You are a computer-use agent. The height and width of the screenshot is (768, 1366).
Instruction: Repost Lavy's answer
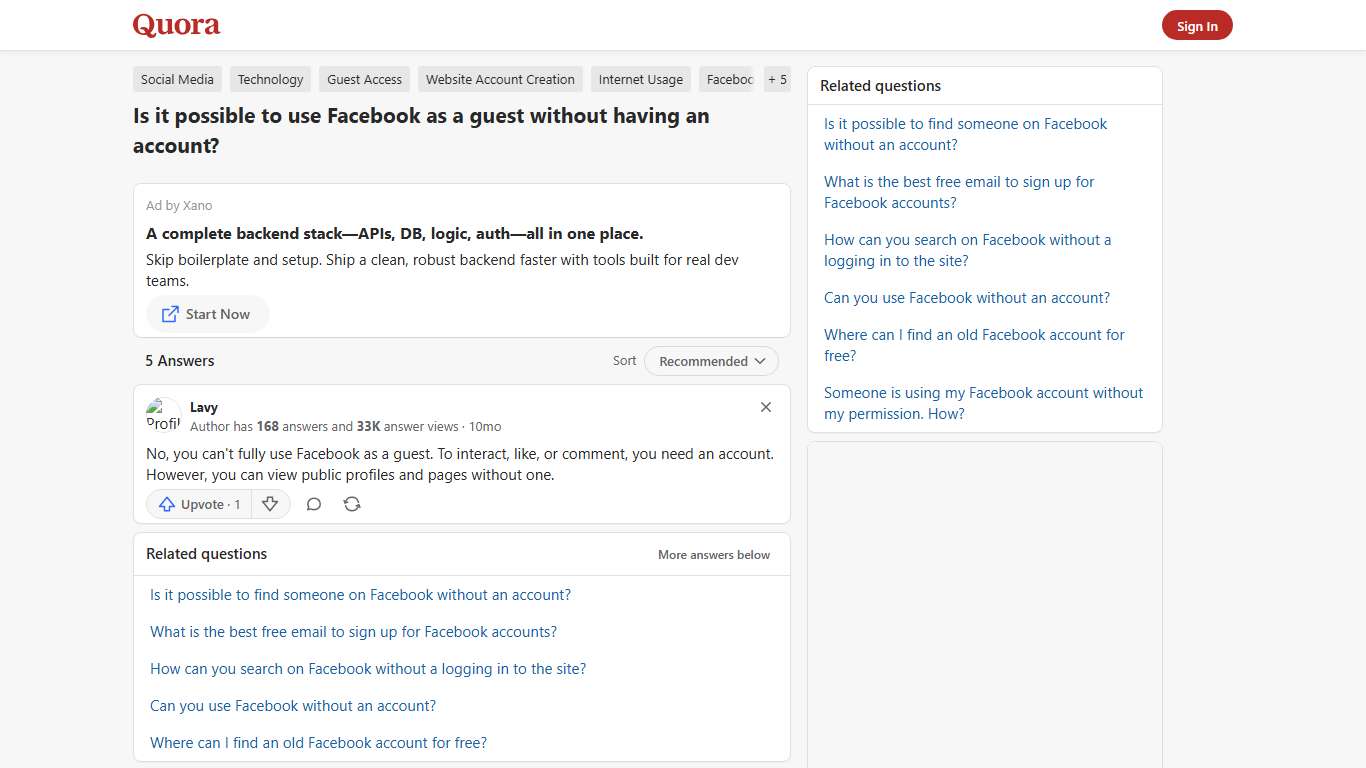pos(351,504)
